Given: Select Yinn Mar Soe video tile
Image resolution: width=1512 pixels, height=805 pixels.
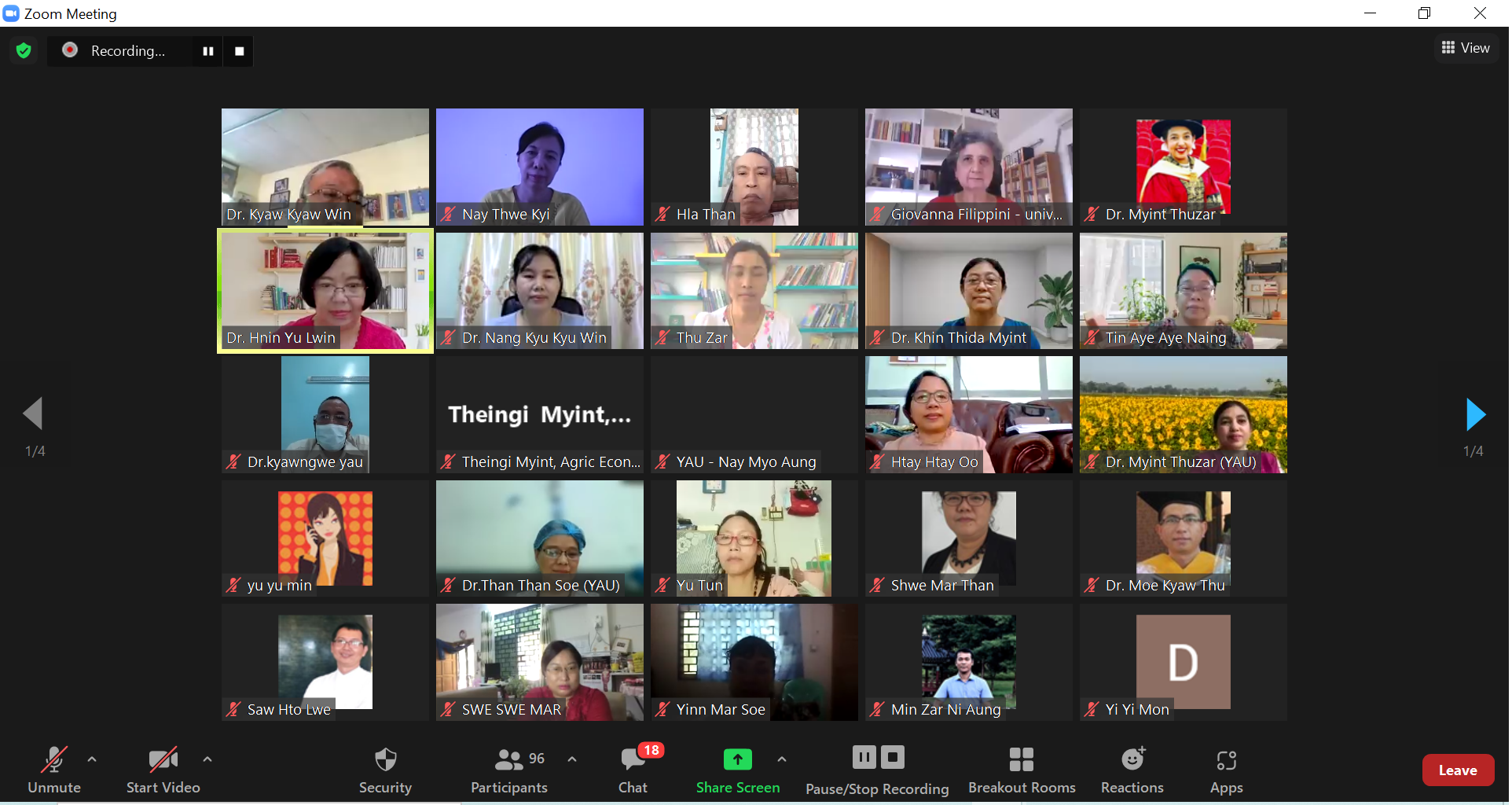Looking at the screenshot, I should 754,663.
